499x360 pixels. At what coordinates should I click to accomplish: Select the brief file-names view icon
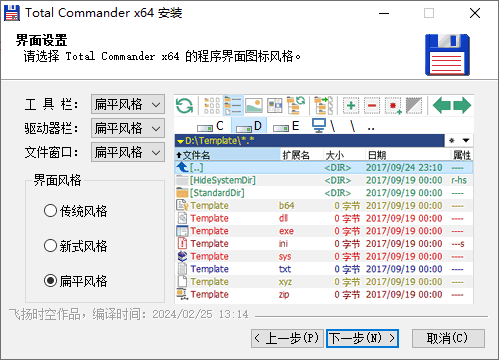[212, 106]
